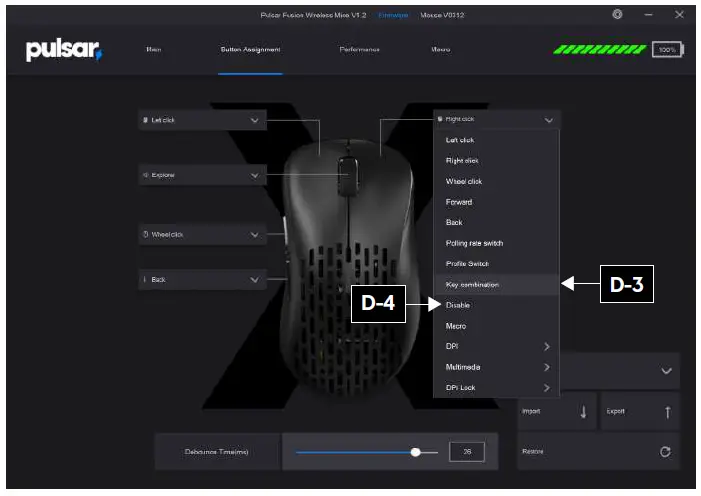Select Key combination option

497,284
